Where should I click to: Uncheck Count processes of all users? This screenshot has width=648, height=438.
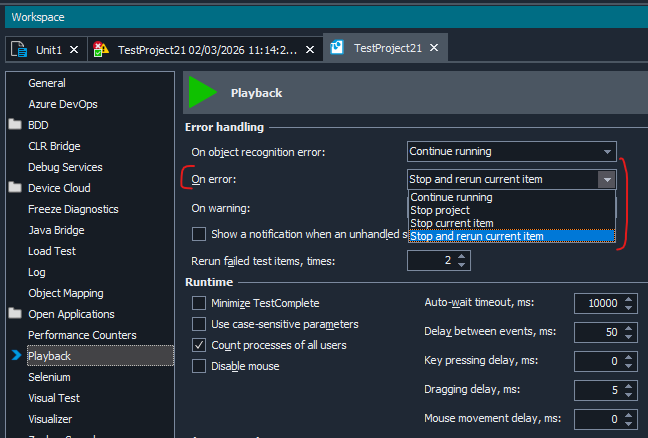click(x=199, y=345)
